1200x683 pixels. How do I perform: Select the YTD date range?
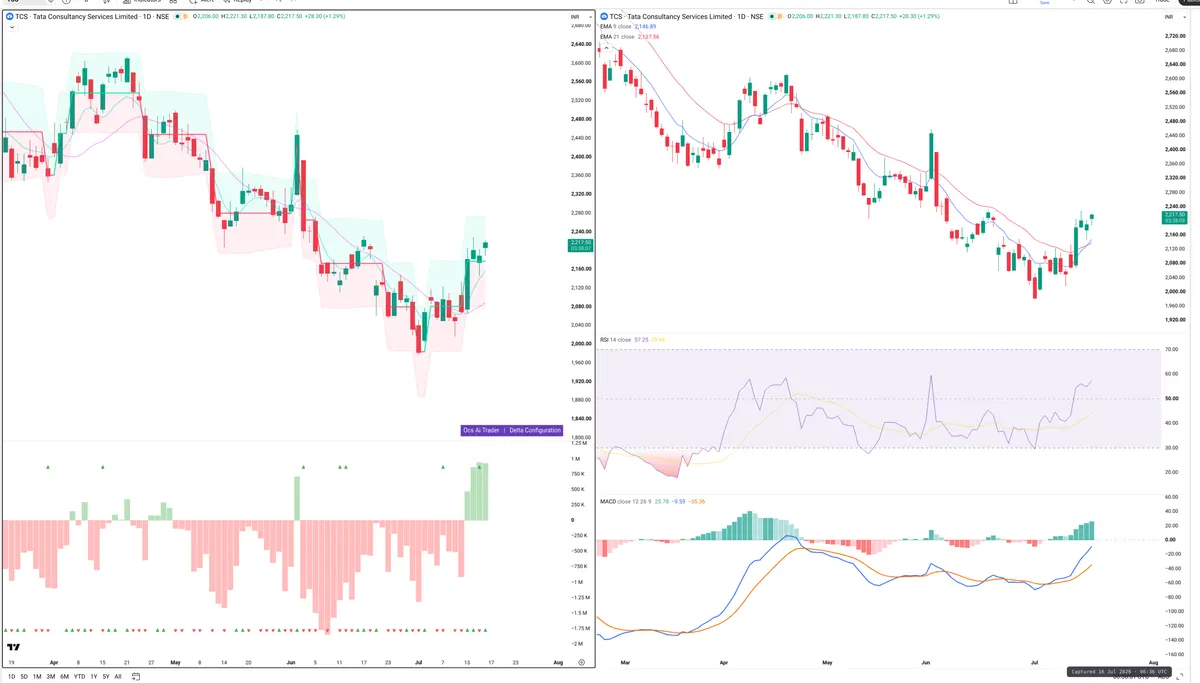pyautogui.click(x=79, y=676)
